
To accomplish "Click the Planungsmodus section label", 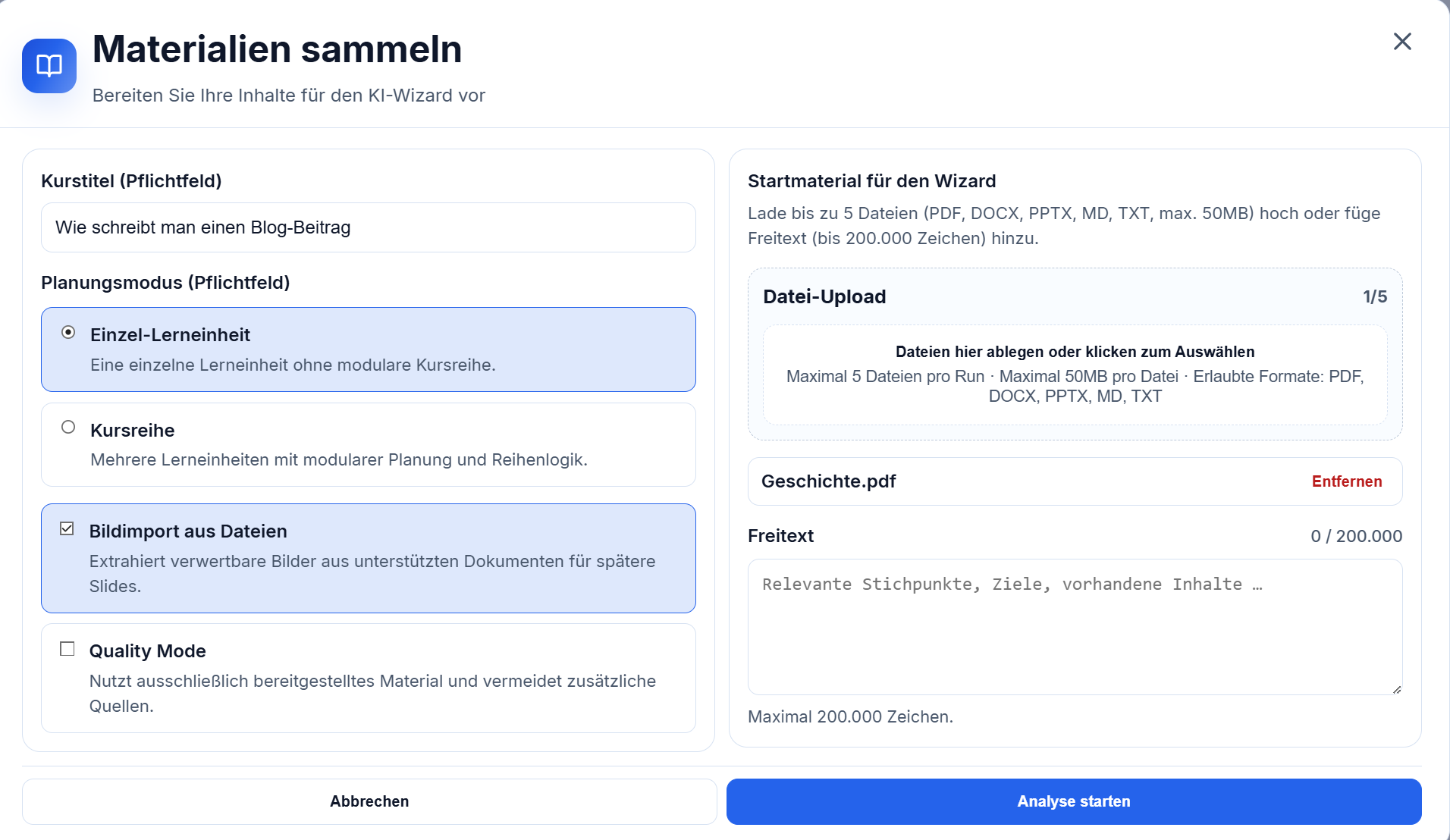I will [x=166, y=282].
